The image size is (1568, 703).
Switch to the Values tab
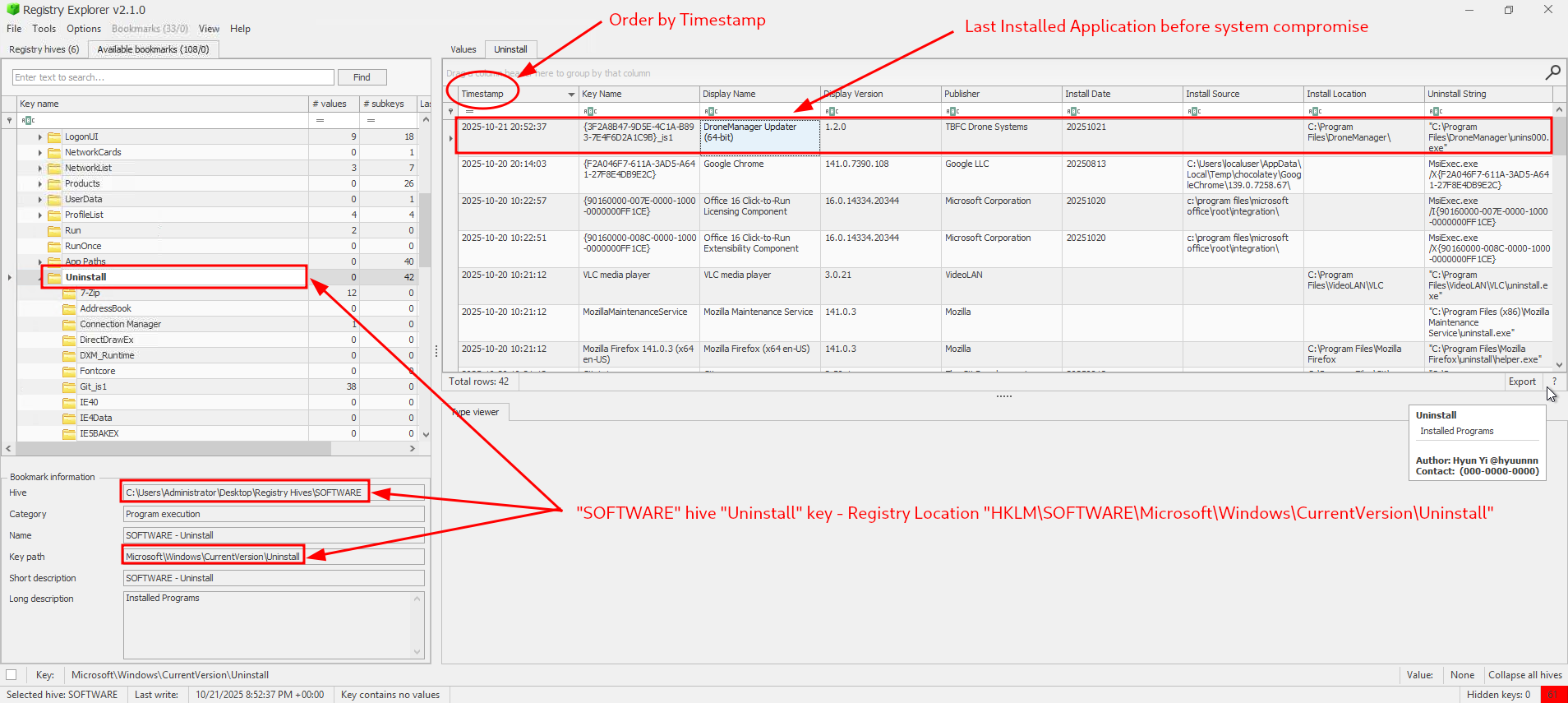point(463,49)
